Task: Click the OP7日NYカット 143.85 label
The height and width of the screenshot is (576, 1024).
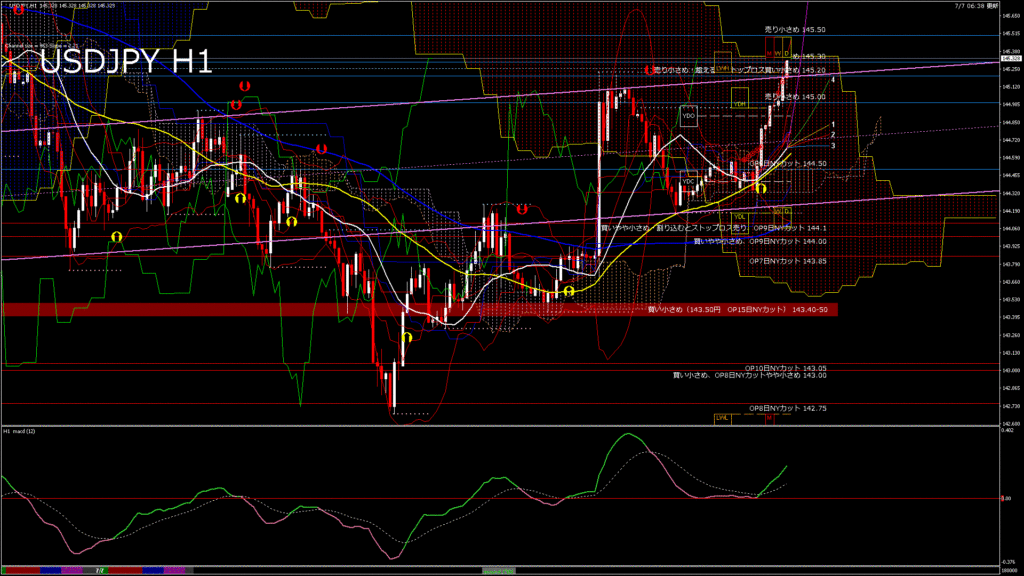Action: point(788,261)
